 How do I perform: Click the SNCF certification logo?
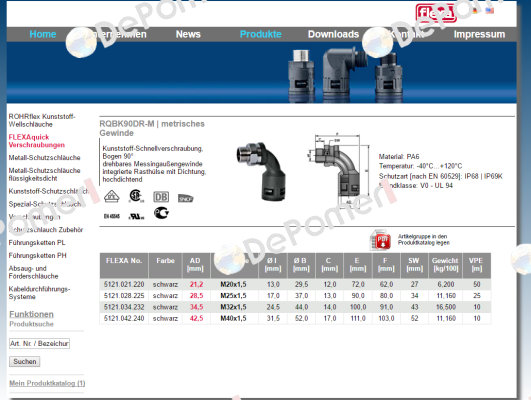(x=186, y=198)
